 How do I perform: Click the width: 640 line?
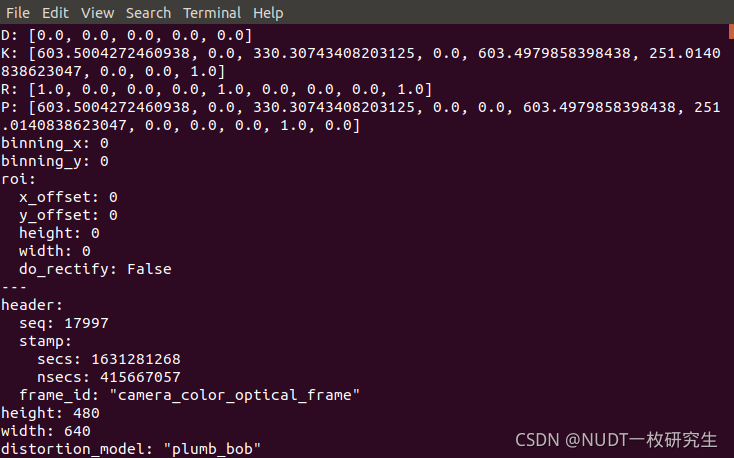tap(45, 431)
